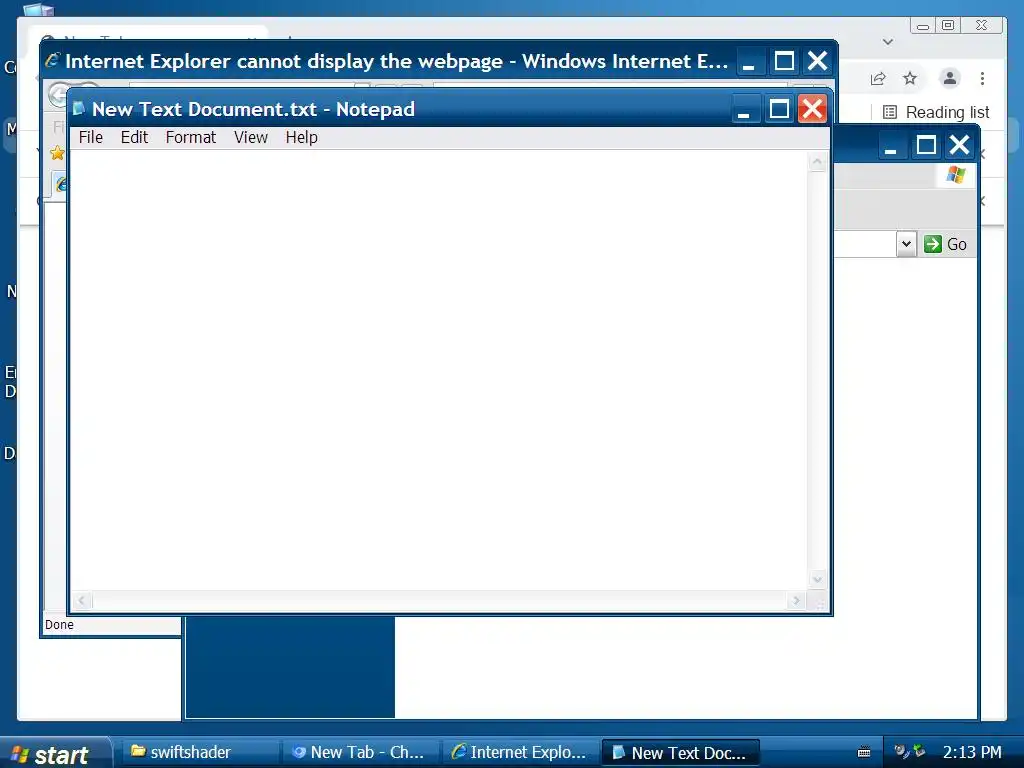The width and height of the screenshot is (1024, 768).
Task: Maximize the Notepad window
Action: 779,109
